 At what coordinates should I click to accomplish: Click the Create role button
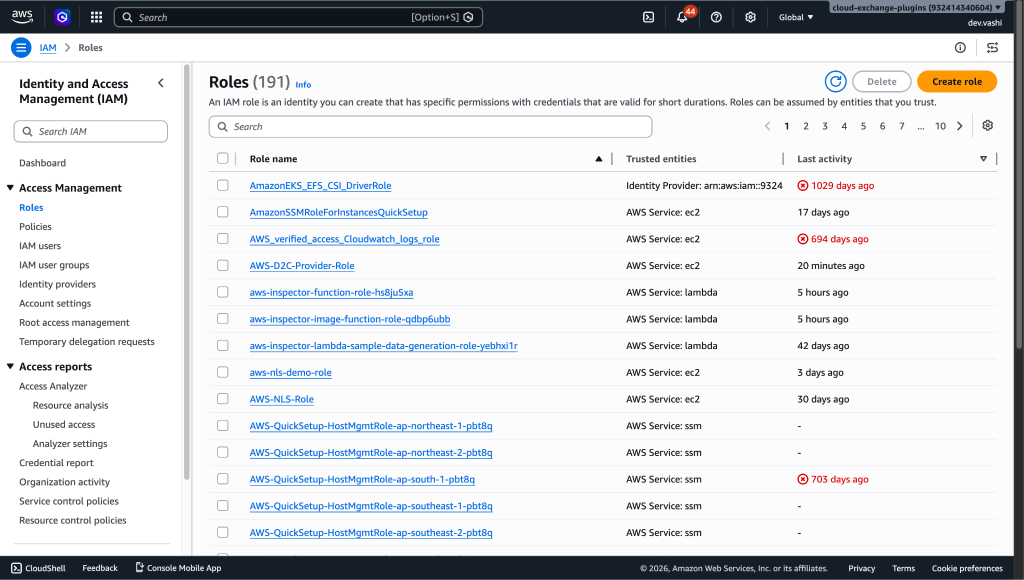957,82
